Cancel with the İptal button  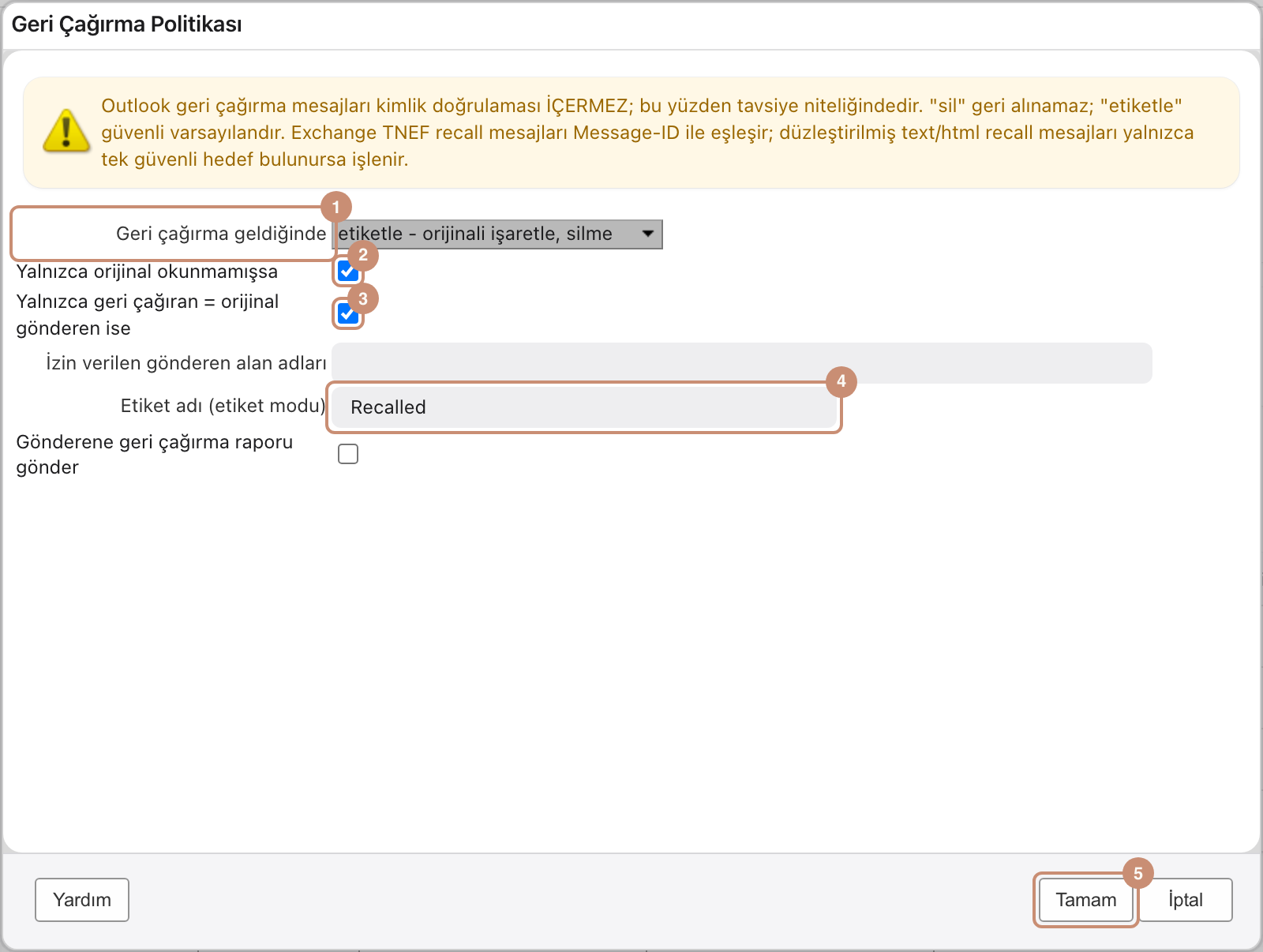pyautogui.click(x=1186, y=900)
